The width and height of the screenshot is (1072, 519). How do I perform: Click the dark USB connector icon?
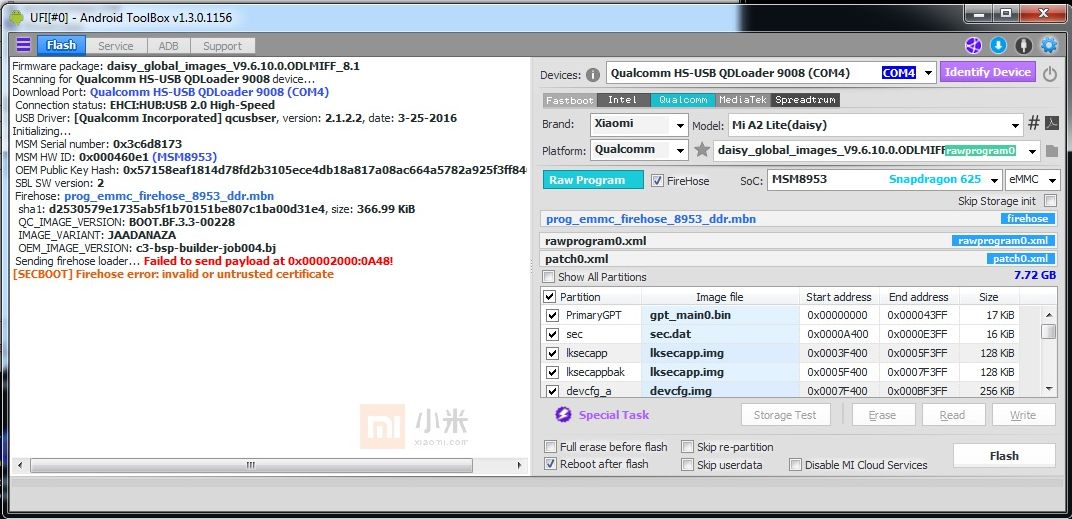(x=1023, y=46)
